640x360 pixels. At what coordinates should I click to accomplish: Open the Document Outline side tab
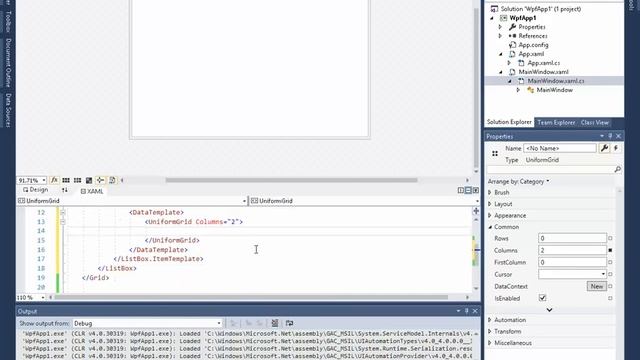[x=8, y=62]
